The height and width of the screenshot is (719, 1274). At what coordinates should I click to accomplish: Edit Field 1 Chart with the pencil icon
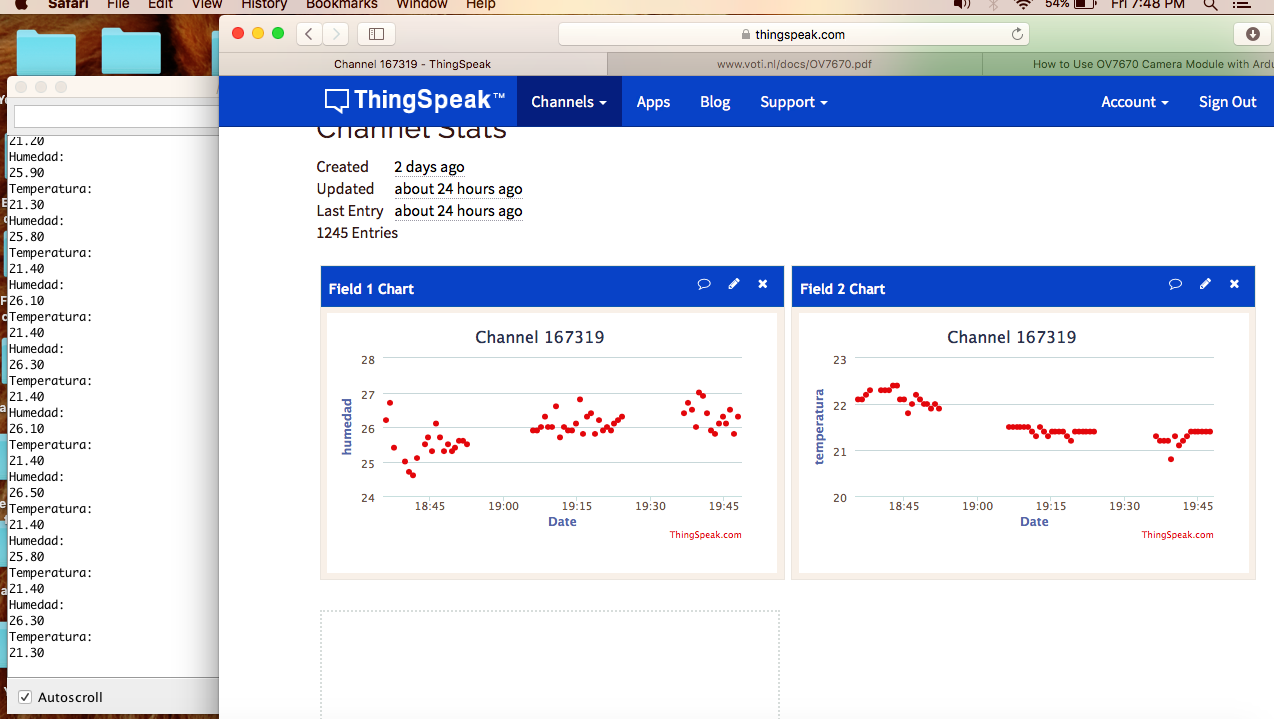pyautogui.click(x=734, y=284)
